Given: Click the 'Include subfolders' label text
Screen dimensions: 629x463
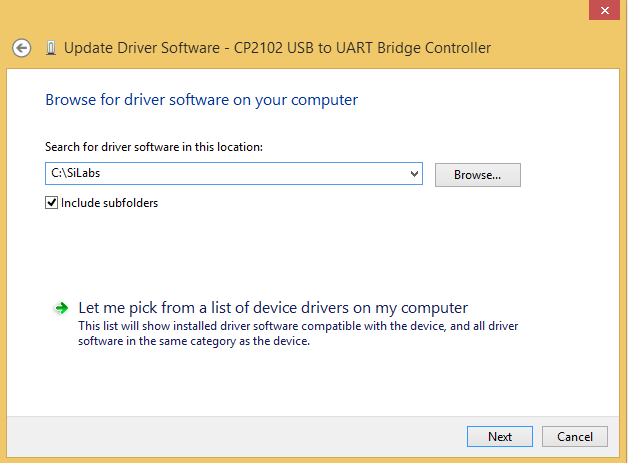Looking at the screenshot, I should (110, 203).
